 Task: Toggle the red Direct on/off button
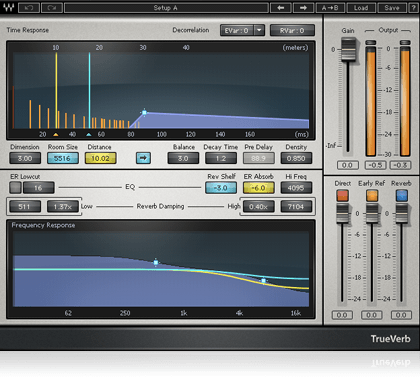(x=342, y=196)
